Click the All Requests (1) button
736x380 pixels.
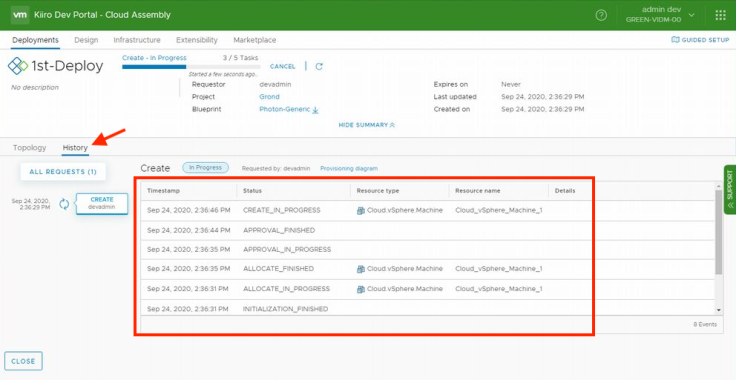click(63, 172)
